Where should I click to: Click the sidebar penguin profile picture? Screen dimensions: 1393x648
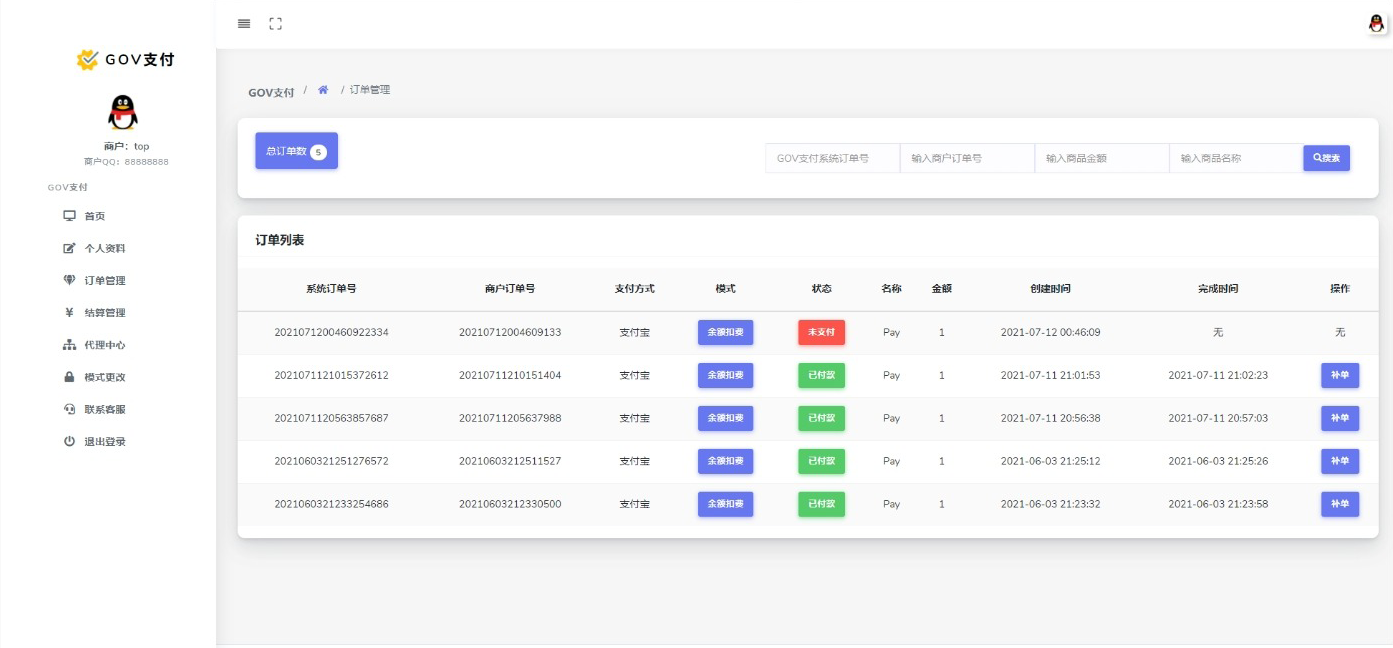tap(122, 113)
